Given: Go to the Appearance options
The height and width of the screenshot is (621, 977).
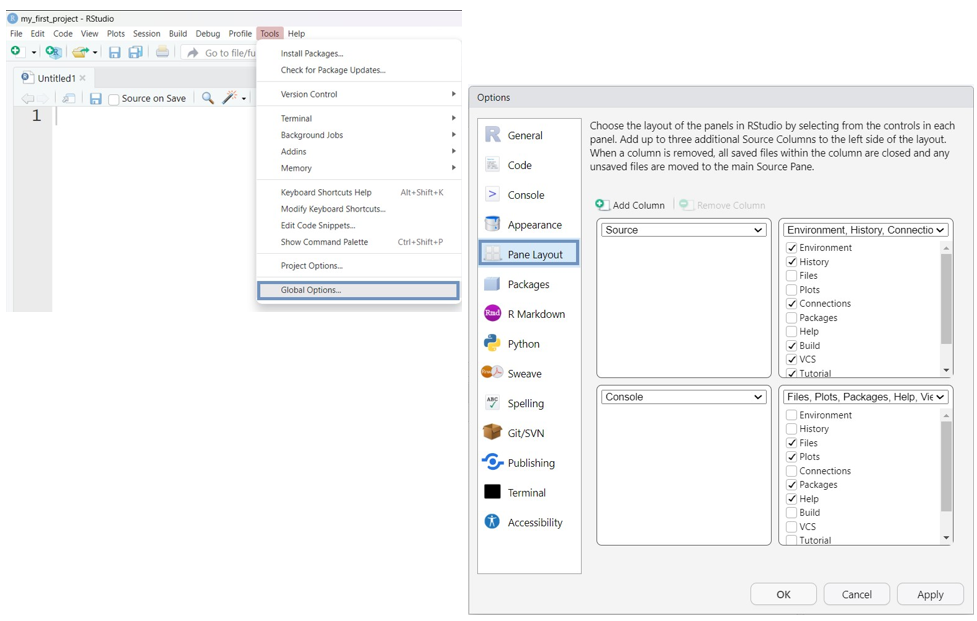Looking at the screenshot, I should point(534,225).
